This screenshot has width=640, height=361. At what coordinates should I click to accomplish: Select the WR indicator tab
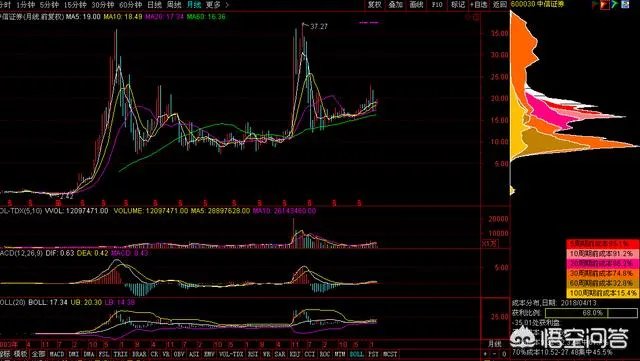267,354
